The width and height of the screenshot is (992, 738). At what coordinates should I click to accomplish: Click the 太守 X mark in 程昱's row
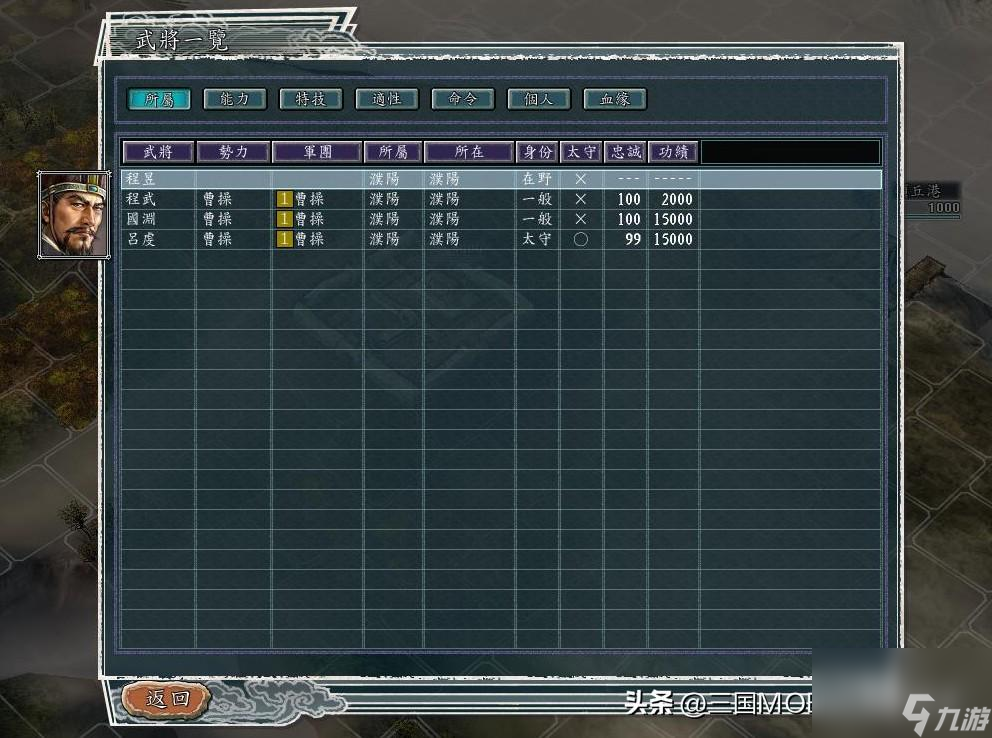581,179
